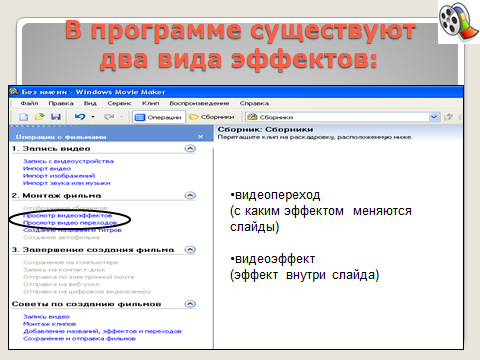480x360 pixels.
Task: Open the Справка menu
Action: 254,104
